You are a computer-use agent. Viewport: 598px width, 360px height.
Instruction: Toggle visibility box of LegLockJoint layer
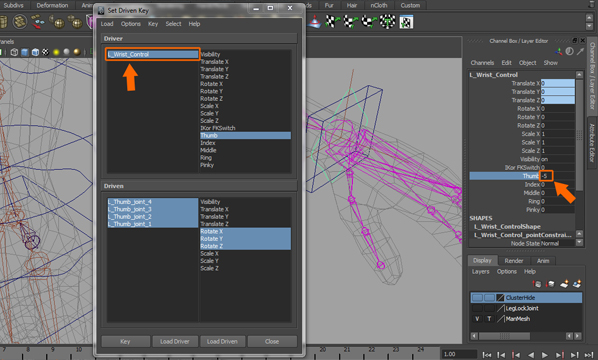pyautogui.click(x=477, y=308)
